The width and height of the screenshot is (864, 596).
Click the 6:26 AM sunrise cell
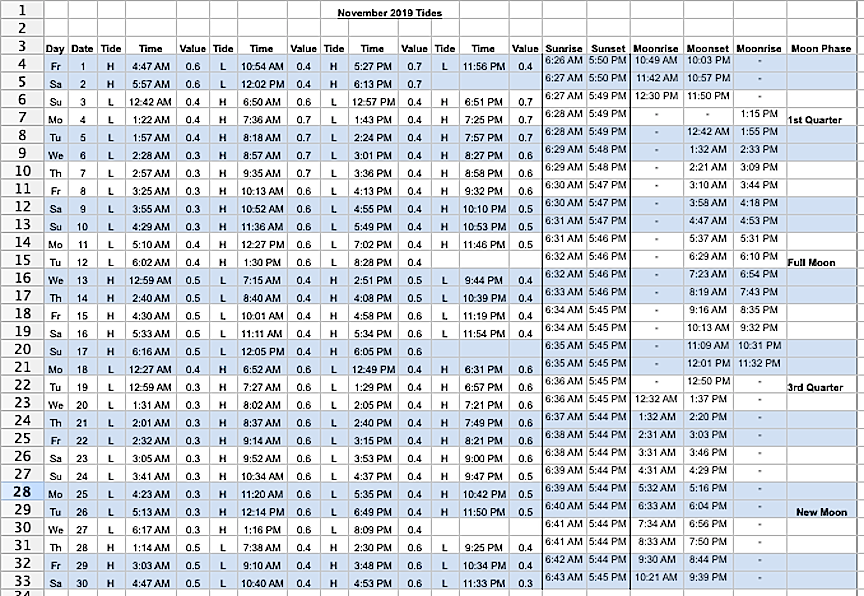(x=563, y=60)
